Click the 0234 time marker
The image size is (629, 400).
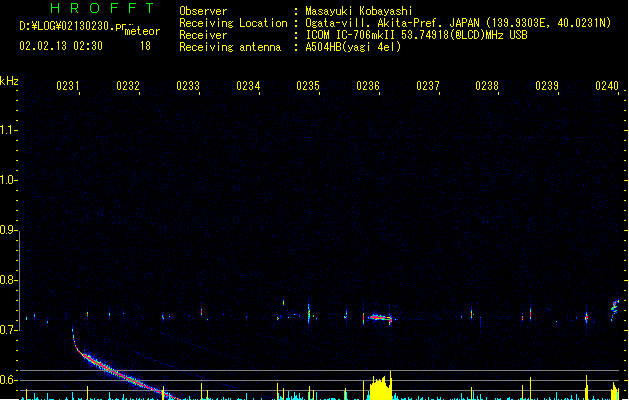[248, 86]
